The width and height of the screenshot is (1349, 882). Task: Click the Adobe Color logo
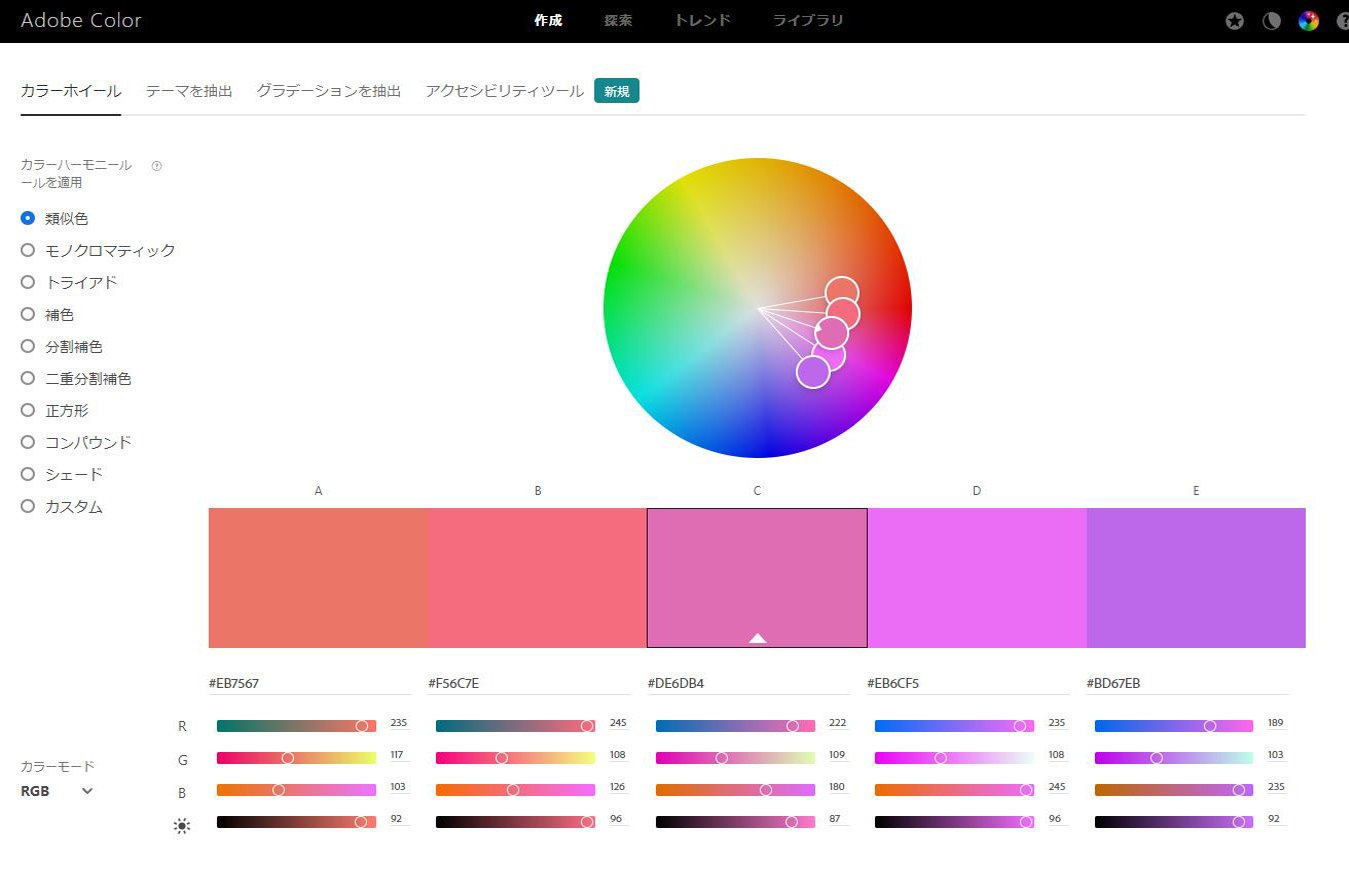pos(81,20)
